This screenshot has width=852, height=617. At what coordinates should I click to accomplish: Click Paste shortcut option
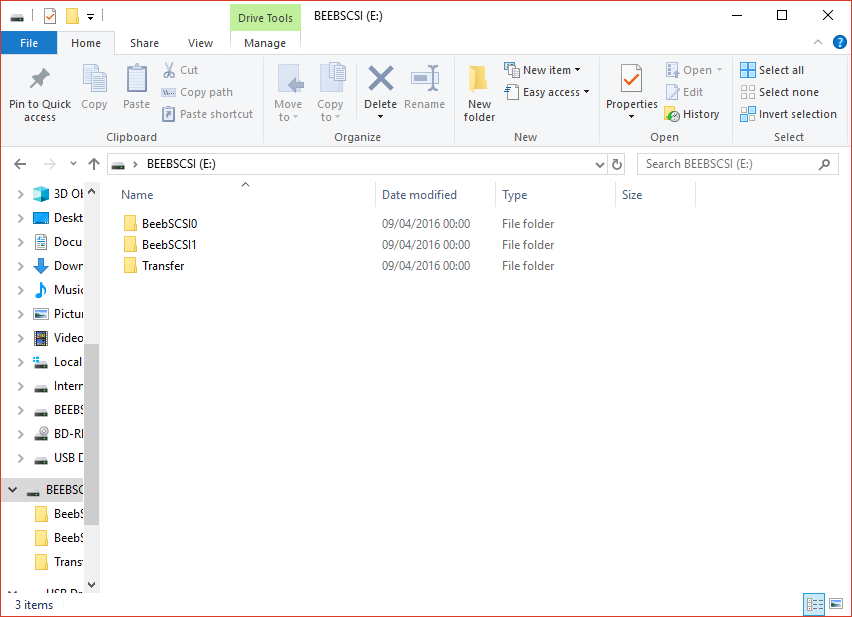click(208, 114)
